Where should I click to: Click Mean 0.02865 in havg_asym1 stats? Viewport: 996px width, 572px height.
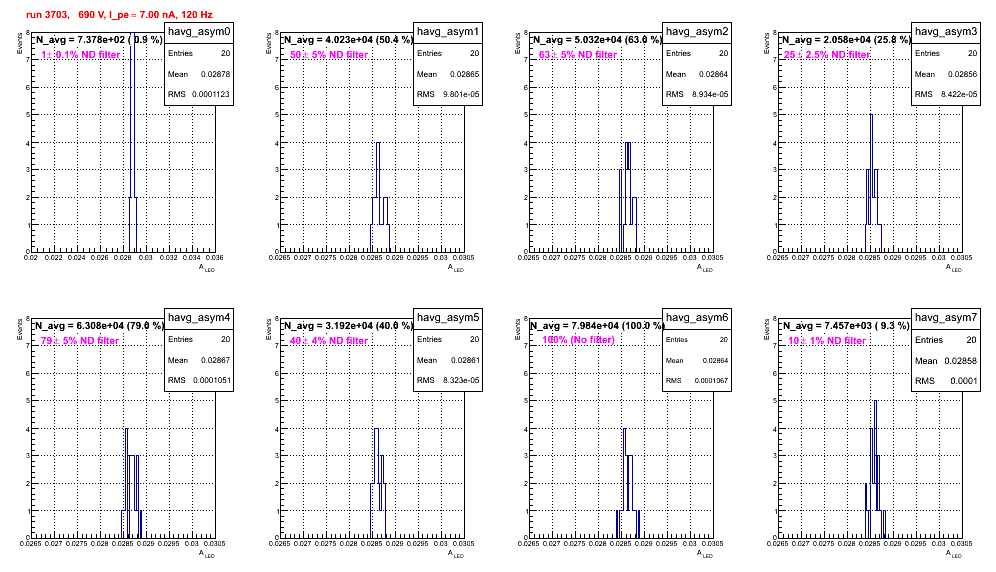(448, 74)
